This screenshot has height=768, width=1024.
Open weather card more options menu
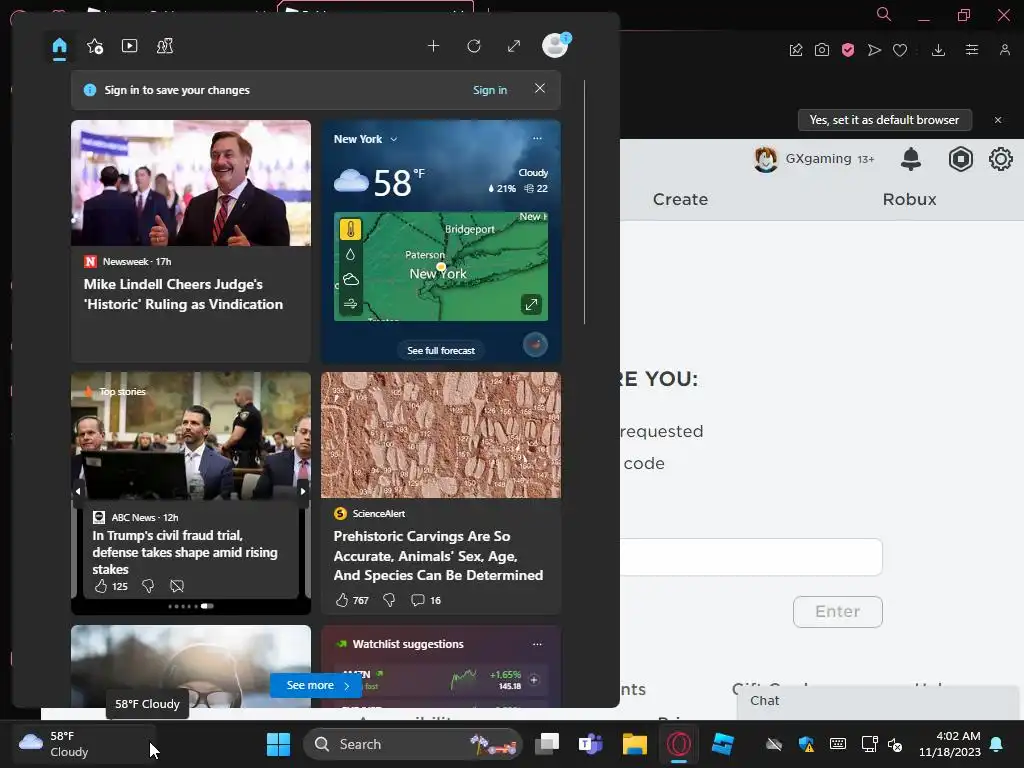tap(537, 138)
